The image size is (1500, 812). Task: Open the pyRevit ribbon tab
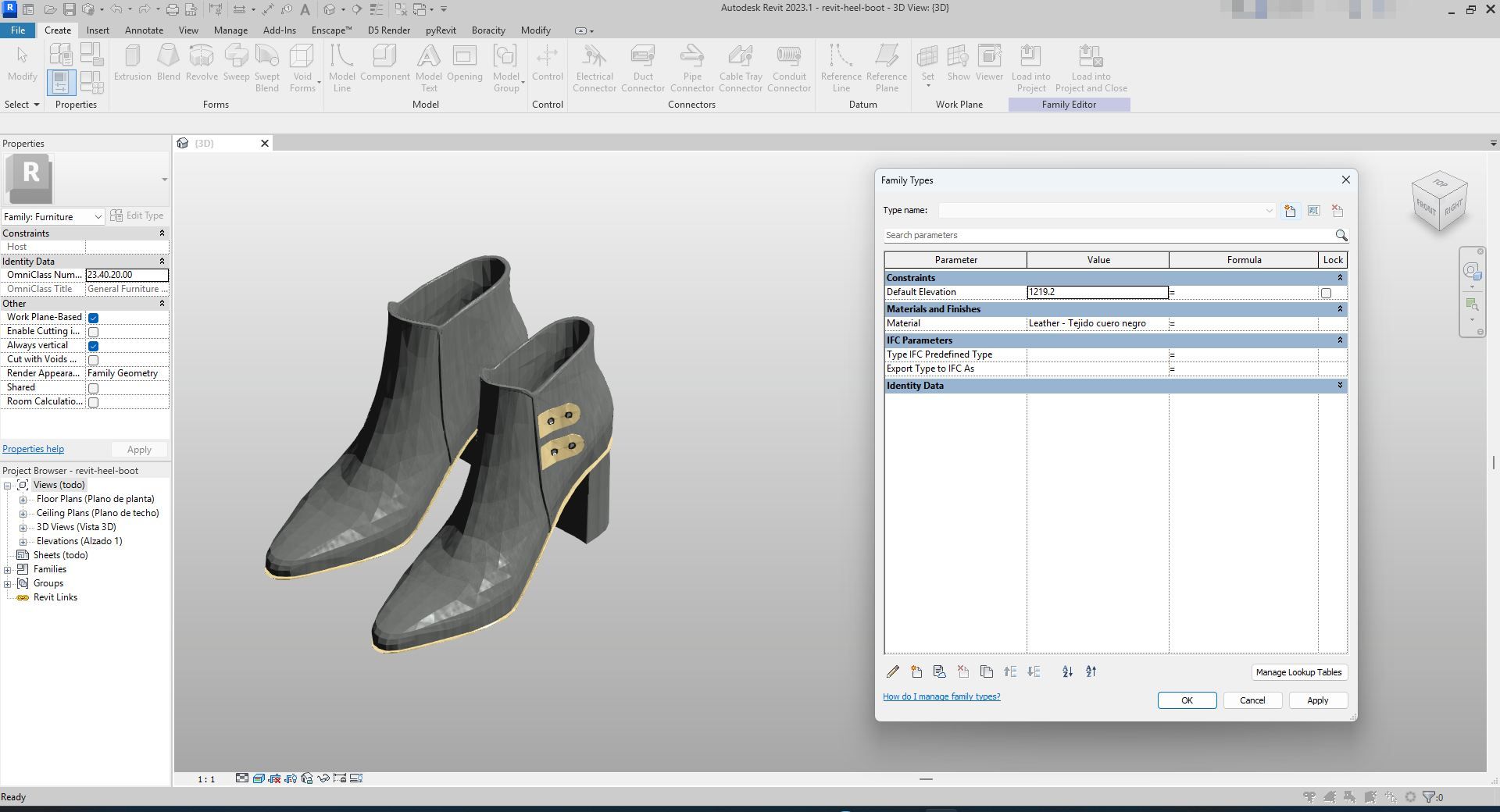tap(441, 30)
